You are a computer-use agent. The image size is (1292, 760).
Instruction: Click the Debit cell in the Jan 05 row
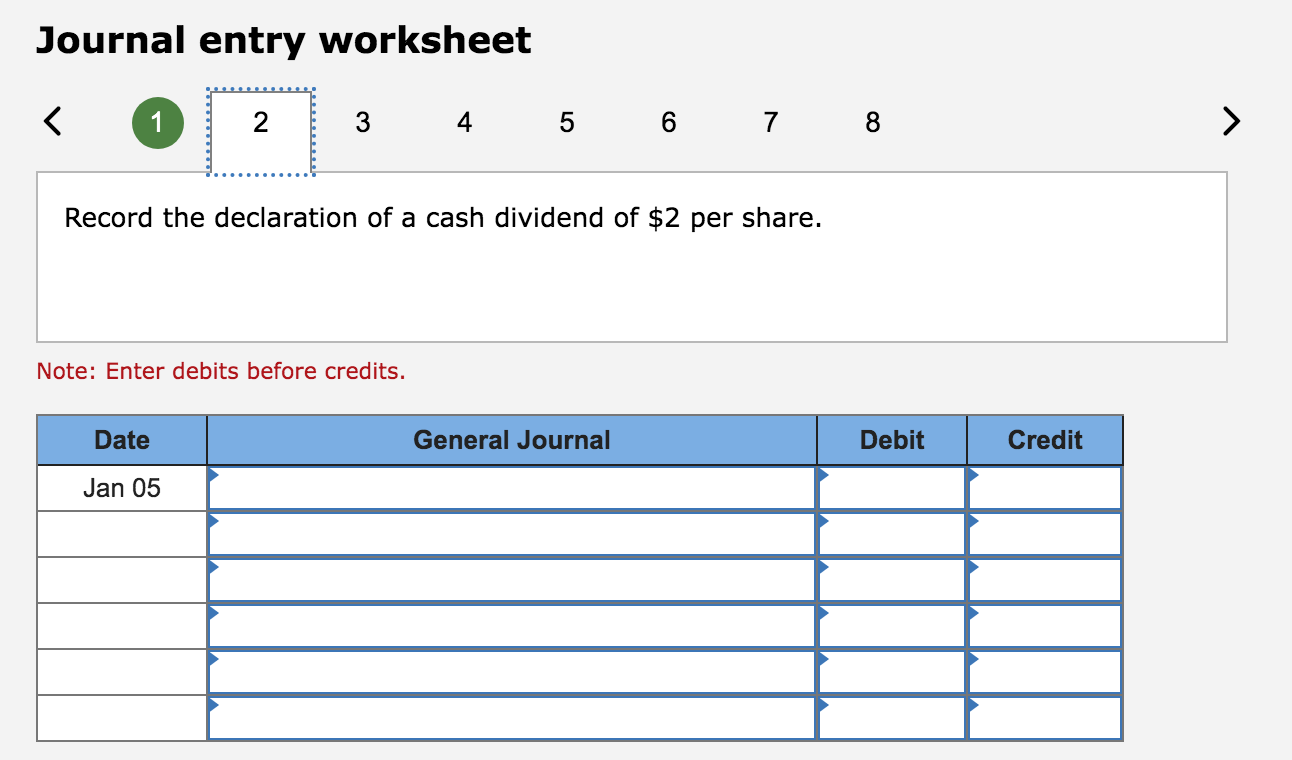[892, 488]
